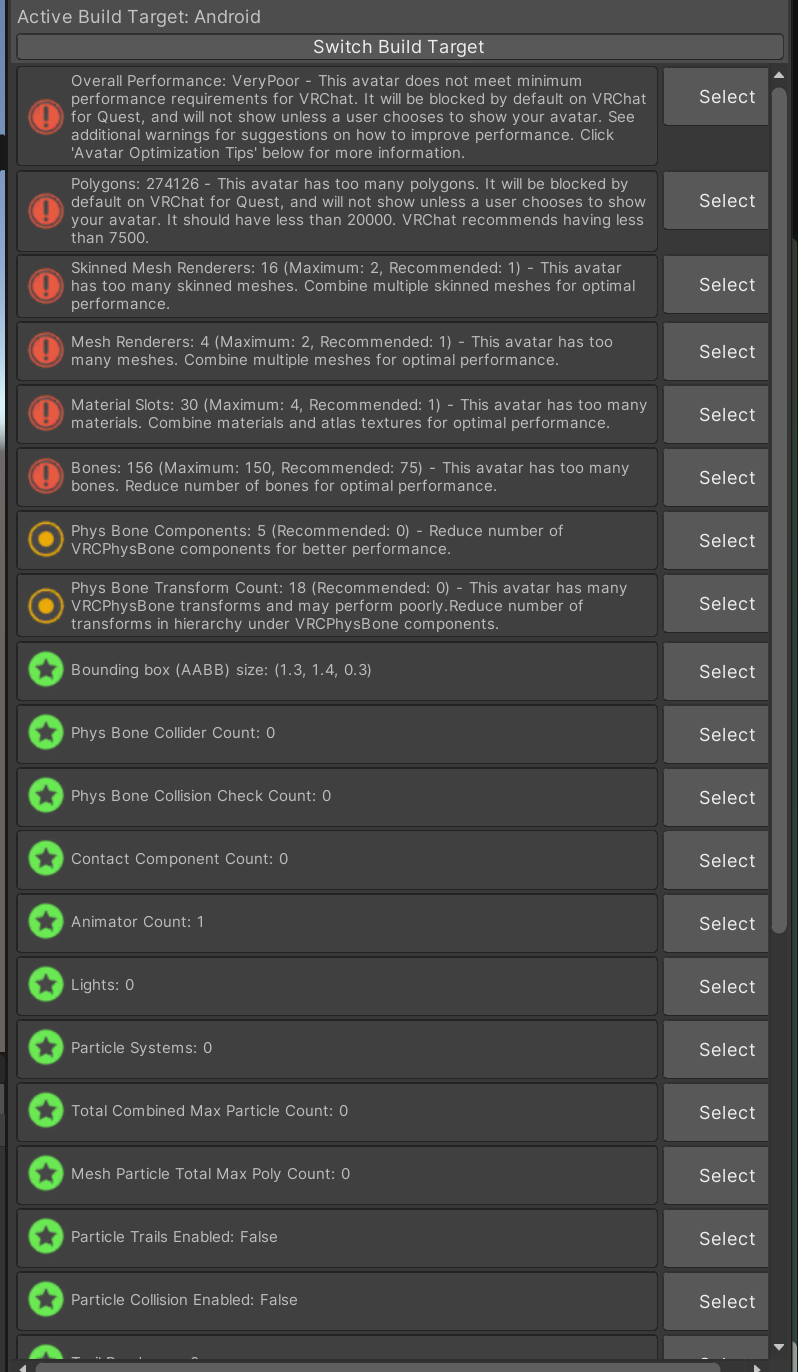Click green star icon beside Lights: 0

45,985
